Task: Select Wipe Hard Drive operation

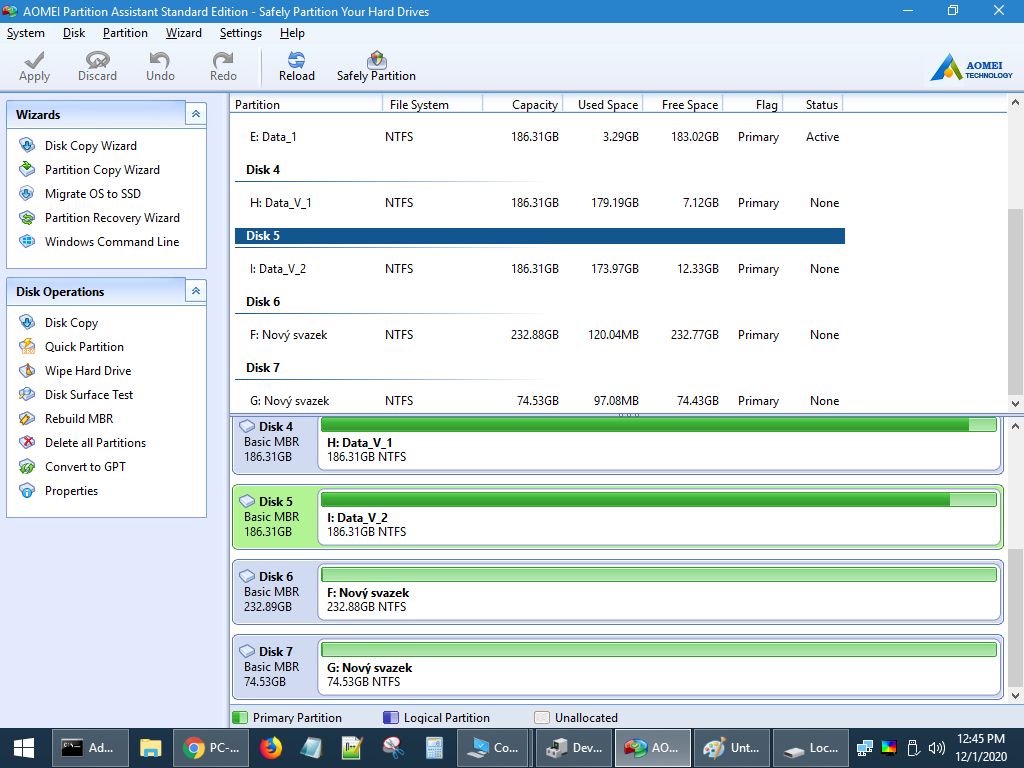Action: [87, 371]
